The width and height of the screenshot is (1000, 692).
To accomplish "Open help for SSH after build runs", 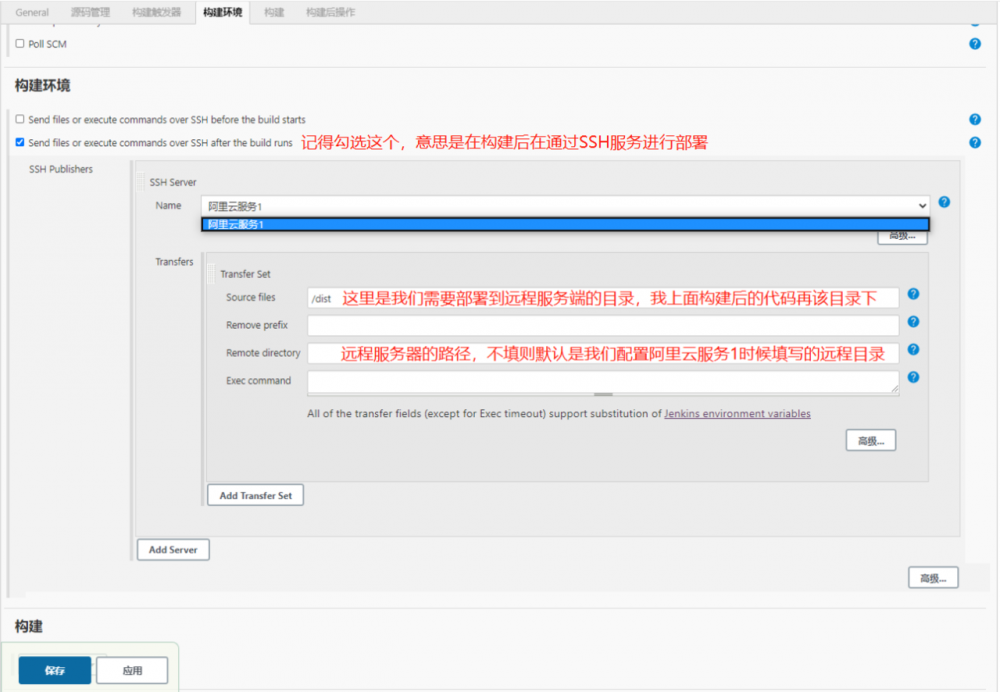I will point(974,142).
